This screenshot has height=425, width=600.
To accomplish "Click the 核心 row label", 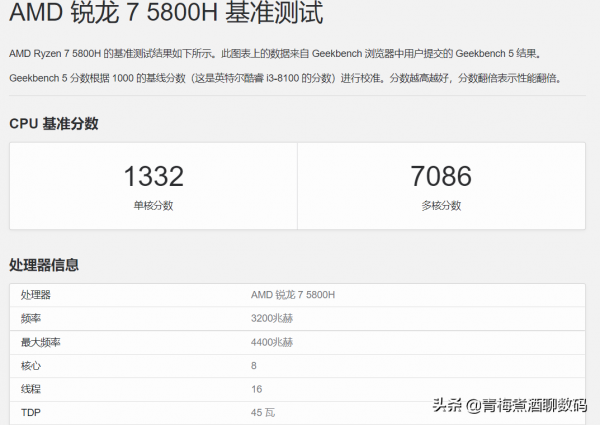I will click(x=31, y=366).
